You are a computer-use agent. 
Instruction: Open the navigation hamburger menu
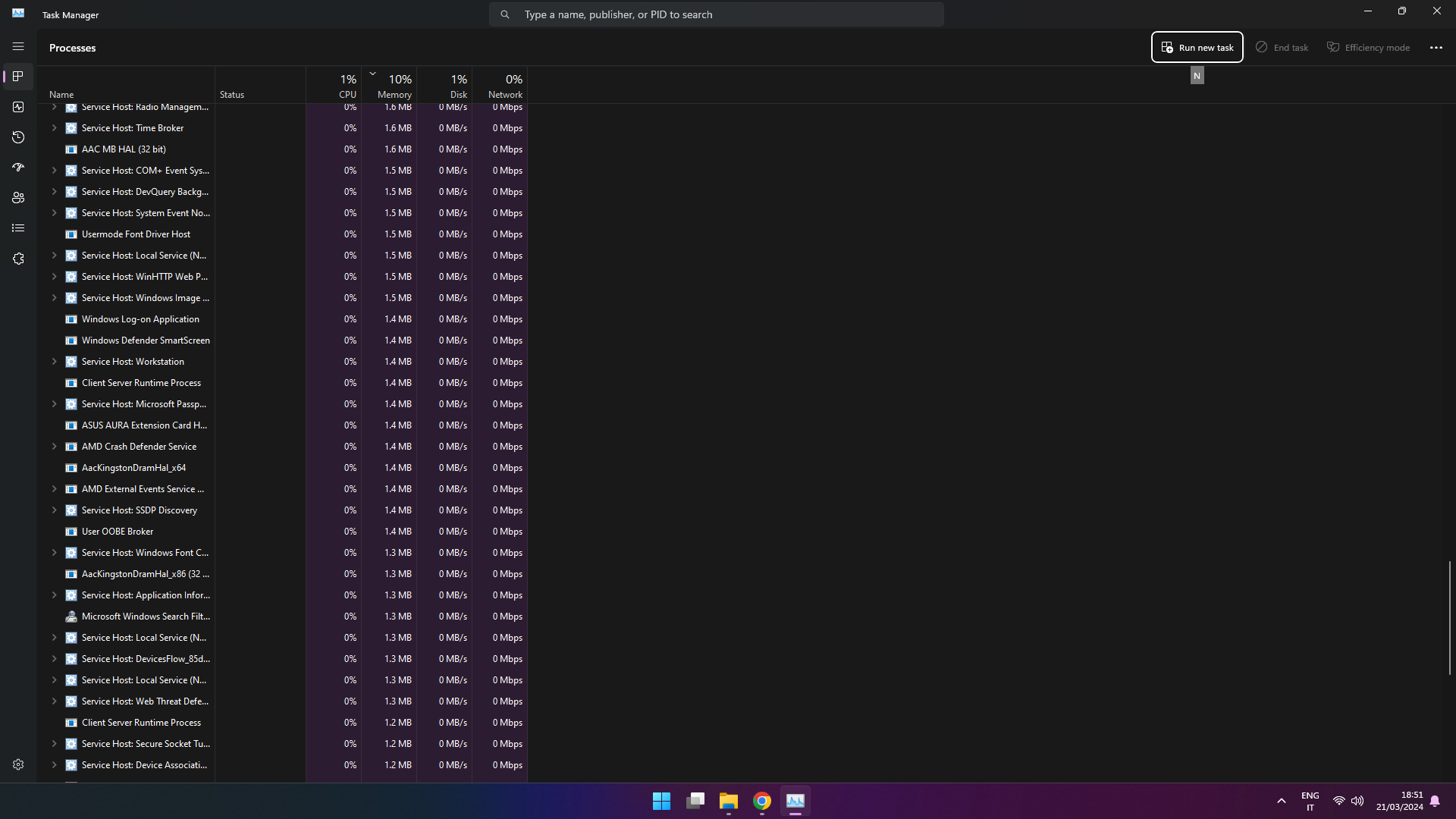click(18, 47)
